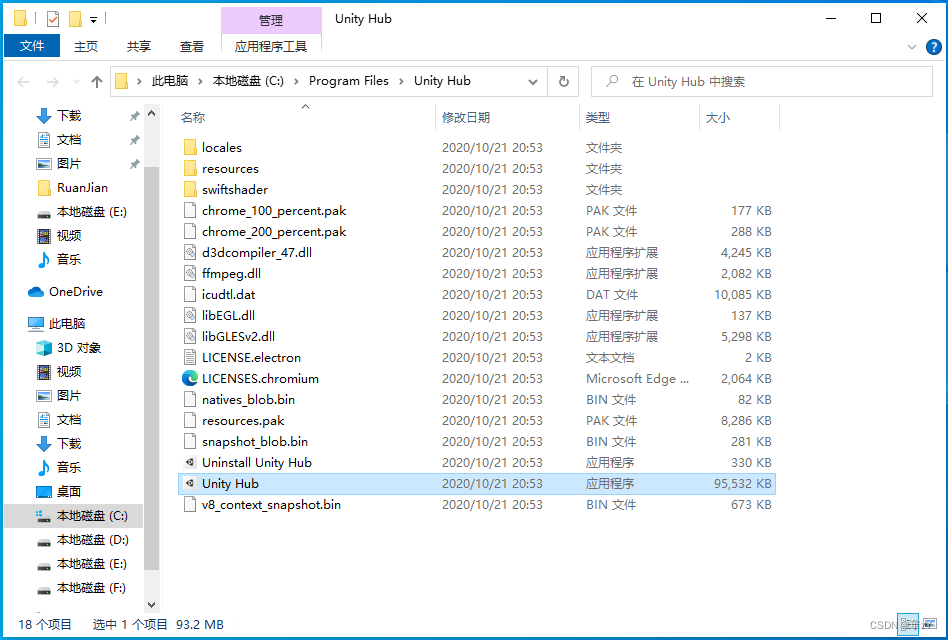Select 此电脑 in the navigation pane

coord(67,324)
